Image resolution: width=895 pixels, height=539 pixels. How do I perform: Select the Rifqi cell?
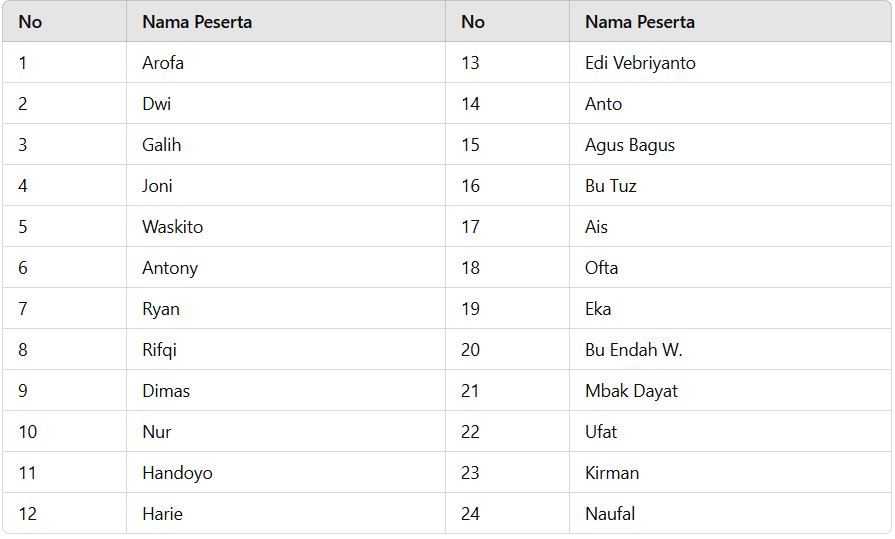tap(286, 349)
